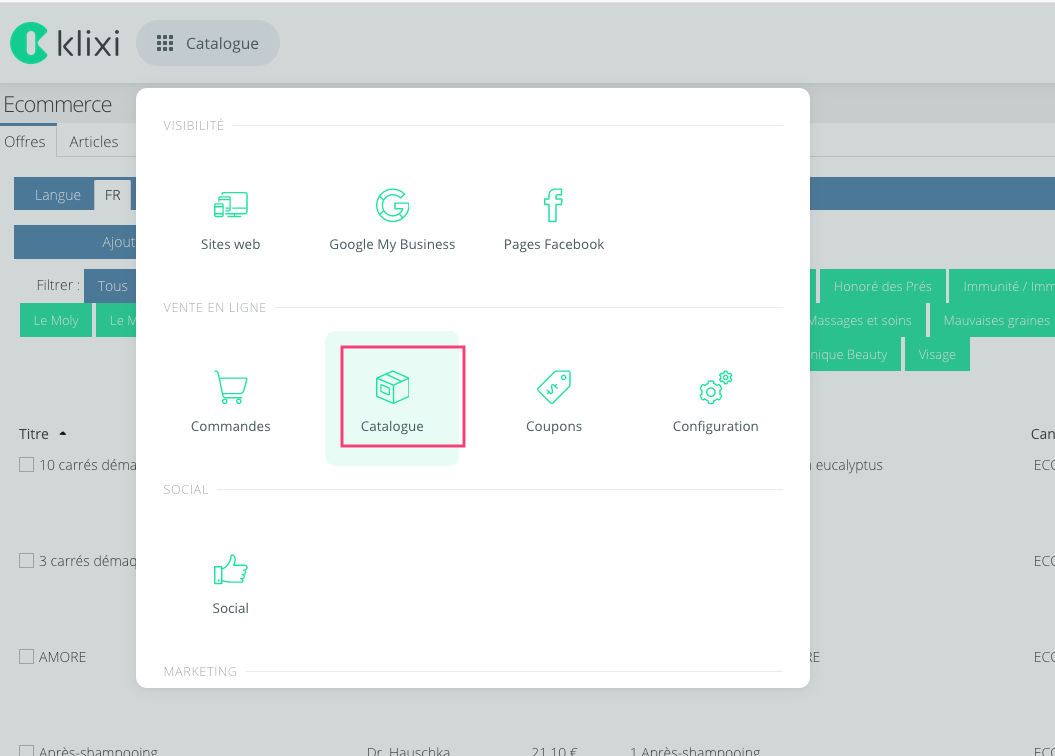Click the klixi logo
The image size is (1055, 756).
pos(65,43)
